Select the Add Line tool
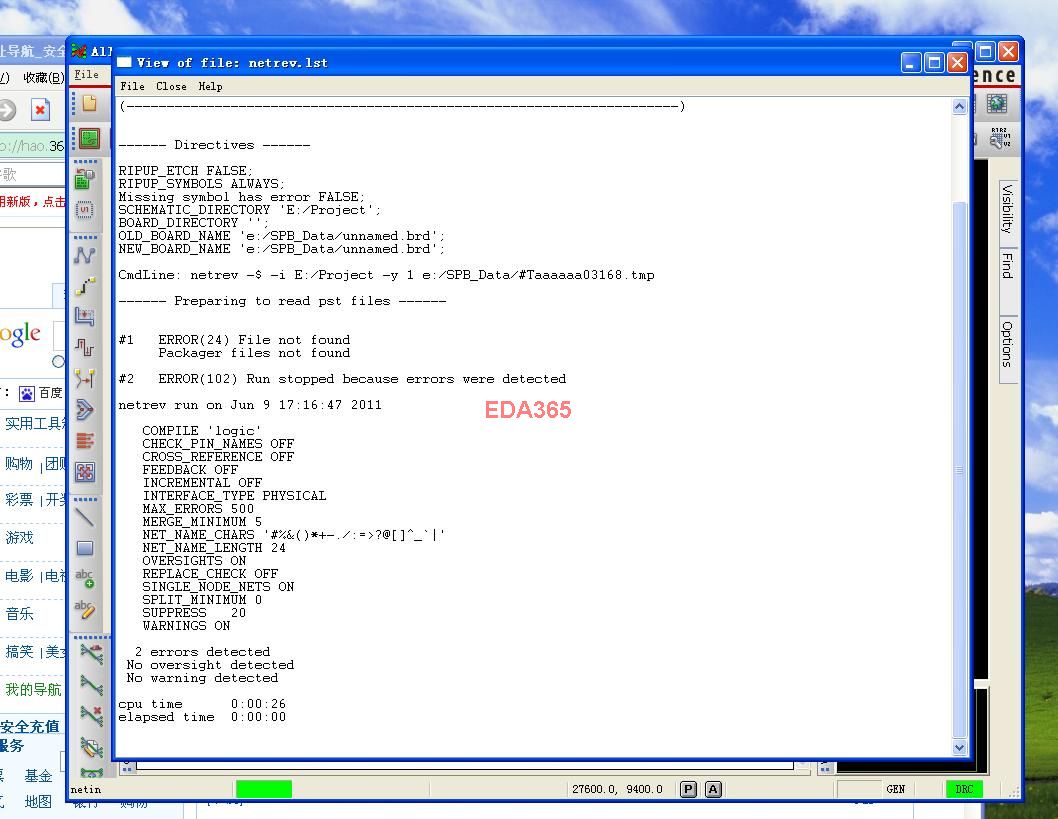Screen dimensions: 1058x819 [x=85, y=517]
